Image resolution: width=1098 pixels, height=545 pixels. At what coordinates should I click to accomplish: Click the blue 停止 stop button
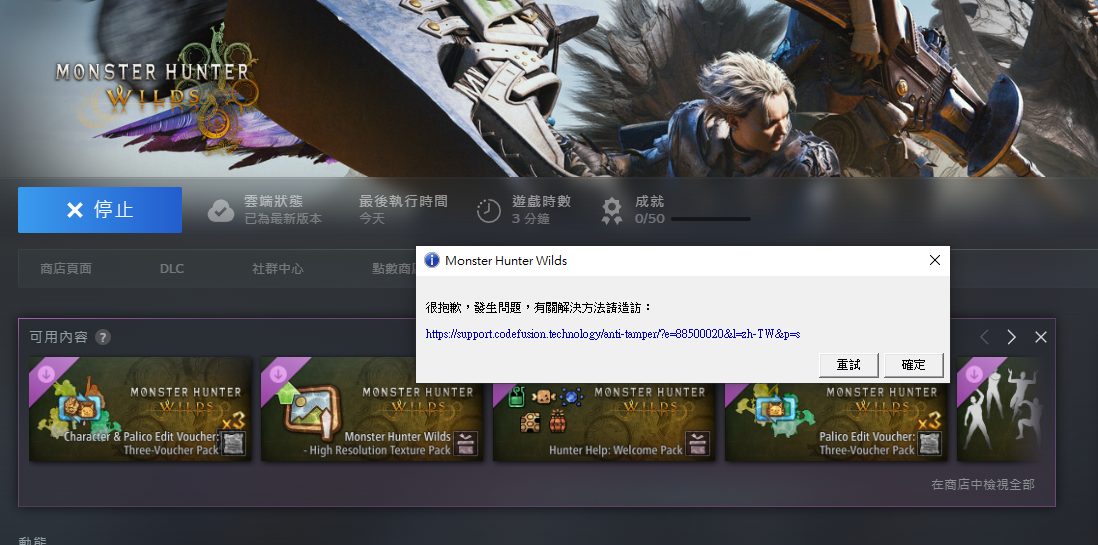(x=100, y=209)
